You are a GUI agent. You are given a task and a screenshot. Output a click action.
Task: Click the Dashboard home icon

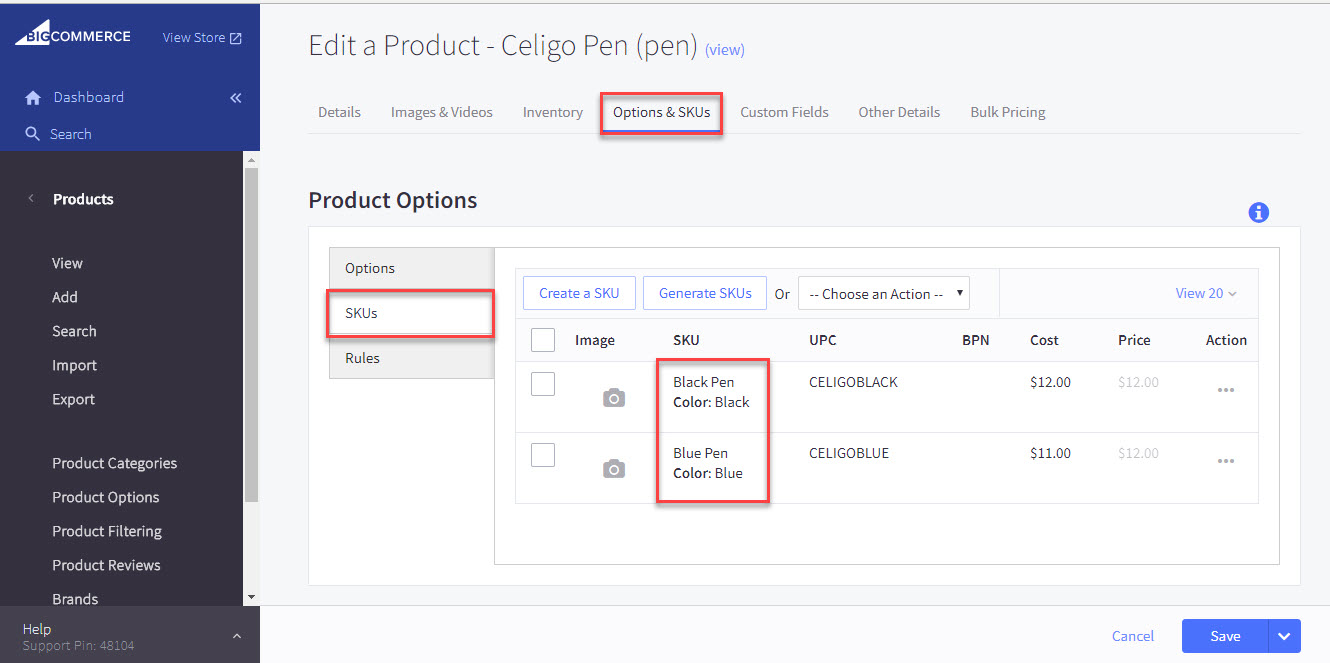pos(33,98)
